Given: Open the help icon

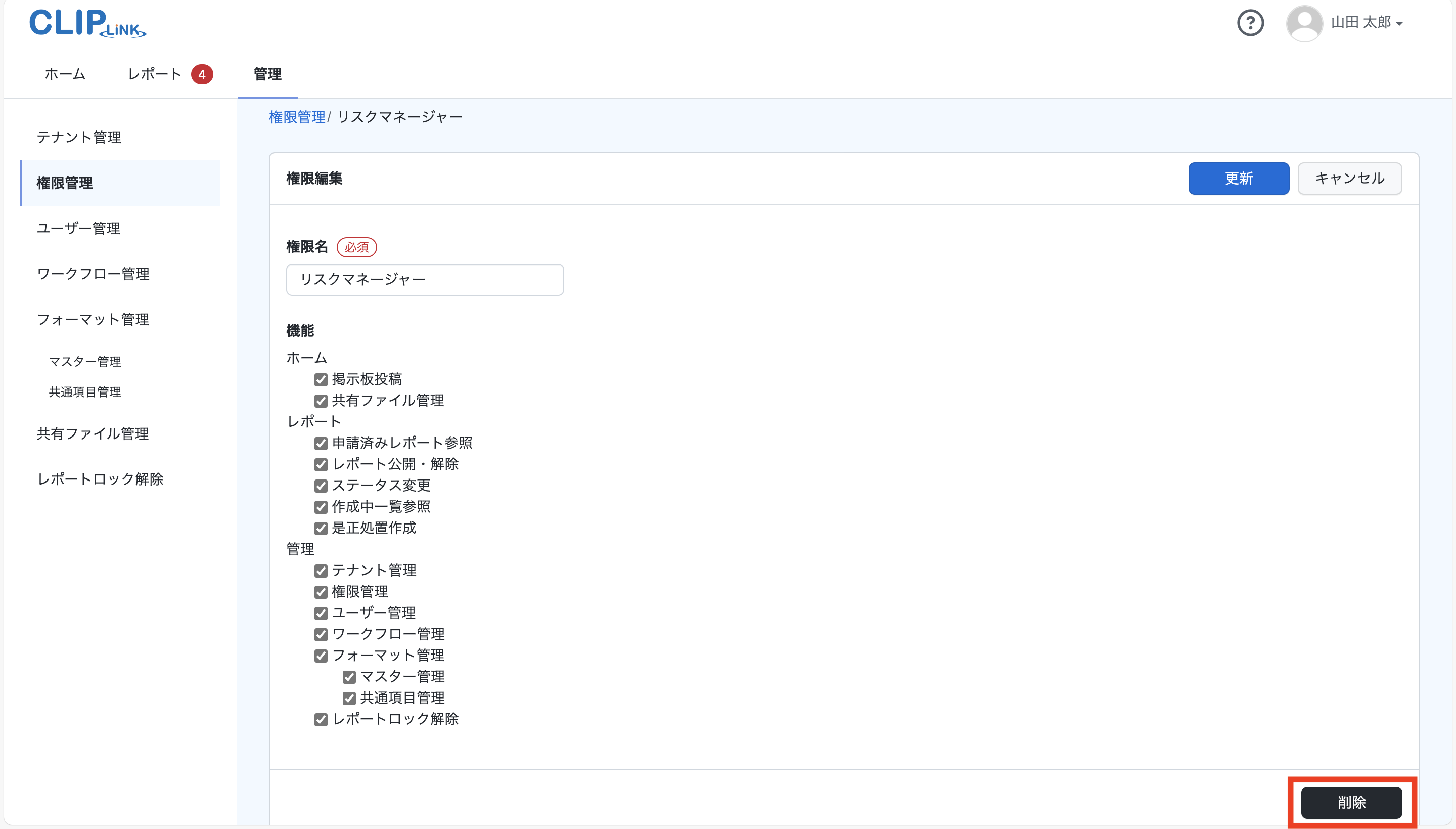Looking at the screenshot, I should coord(1250,23).
